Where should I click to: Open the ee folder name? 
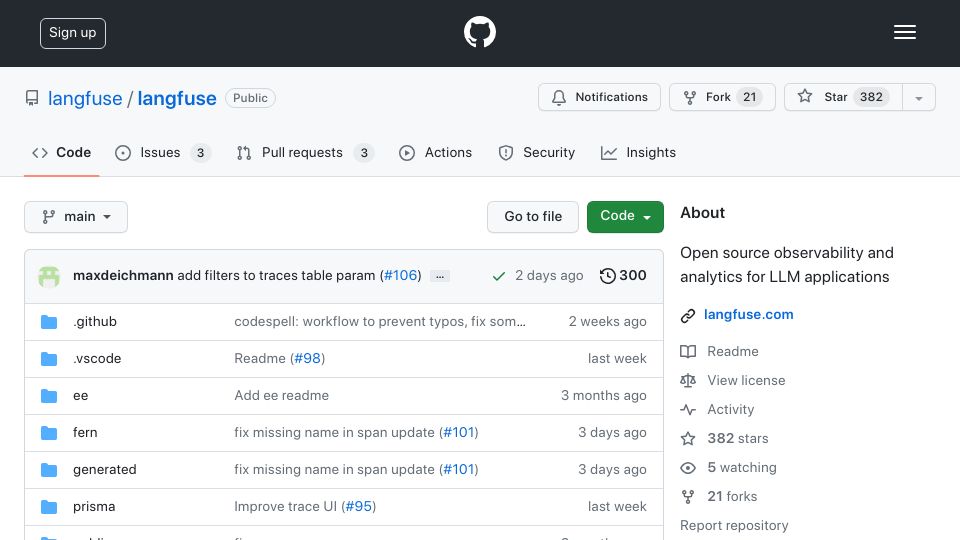80,396
